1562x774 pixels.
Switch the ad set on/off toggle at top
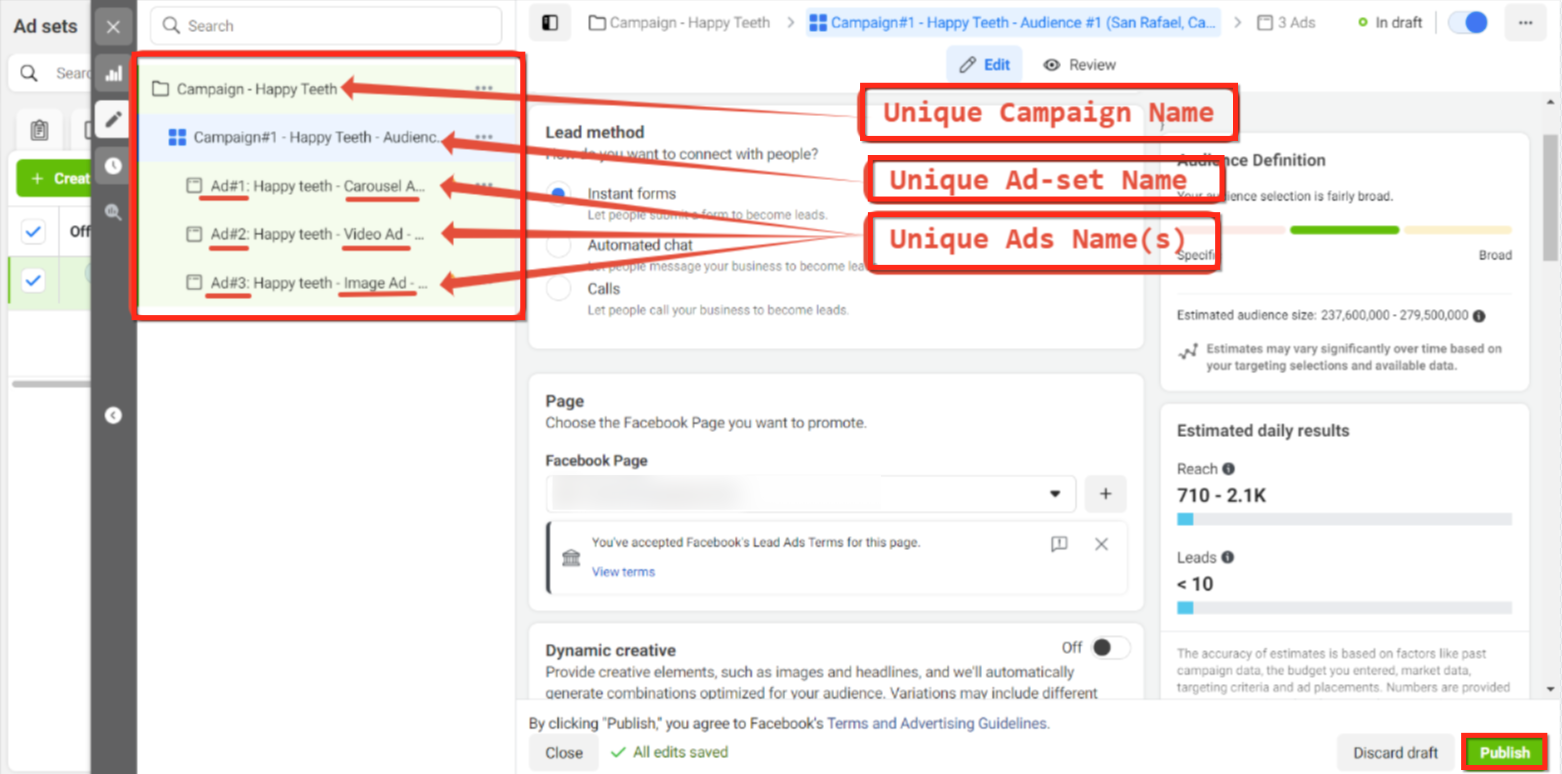click(1468, 23)
